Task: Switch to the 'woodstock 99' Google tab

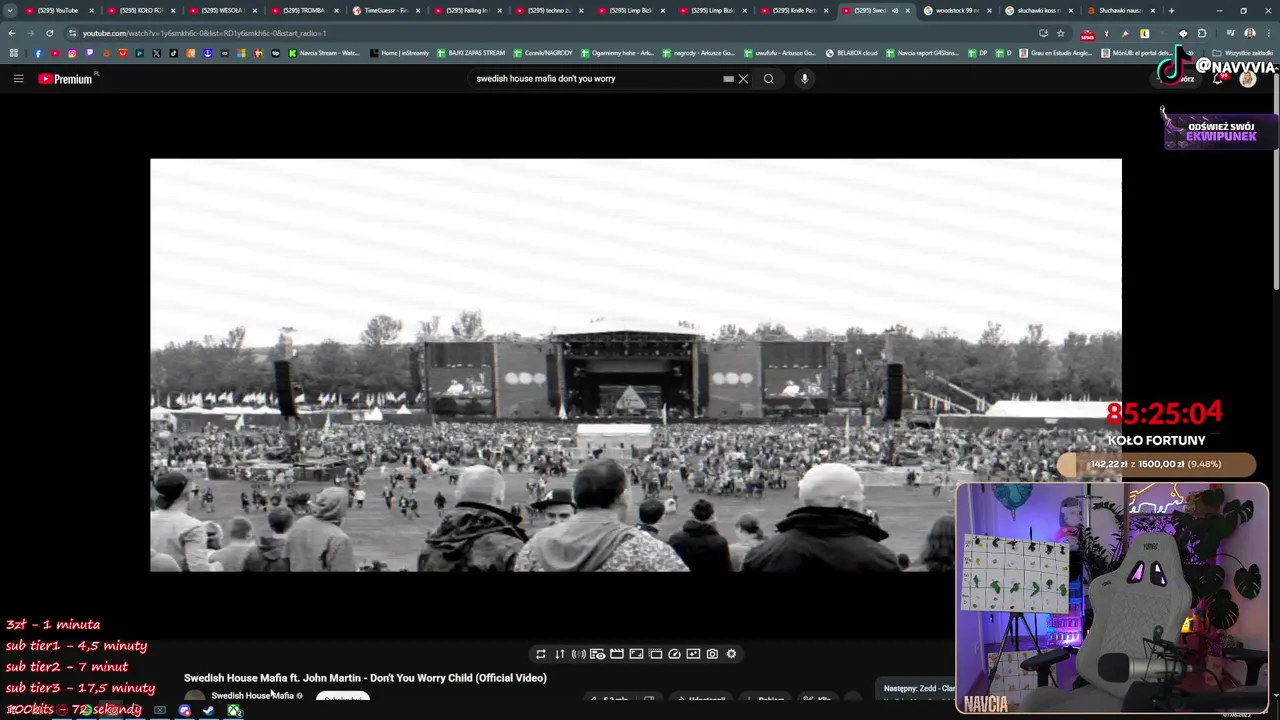Action: click(957, 11)
